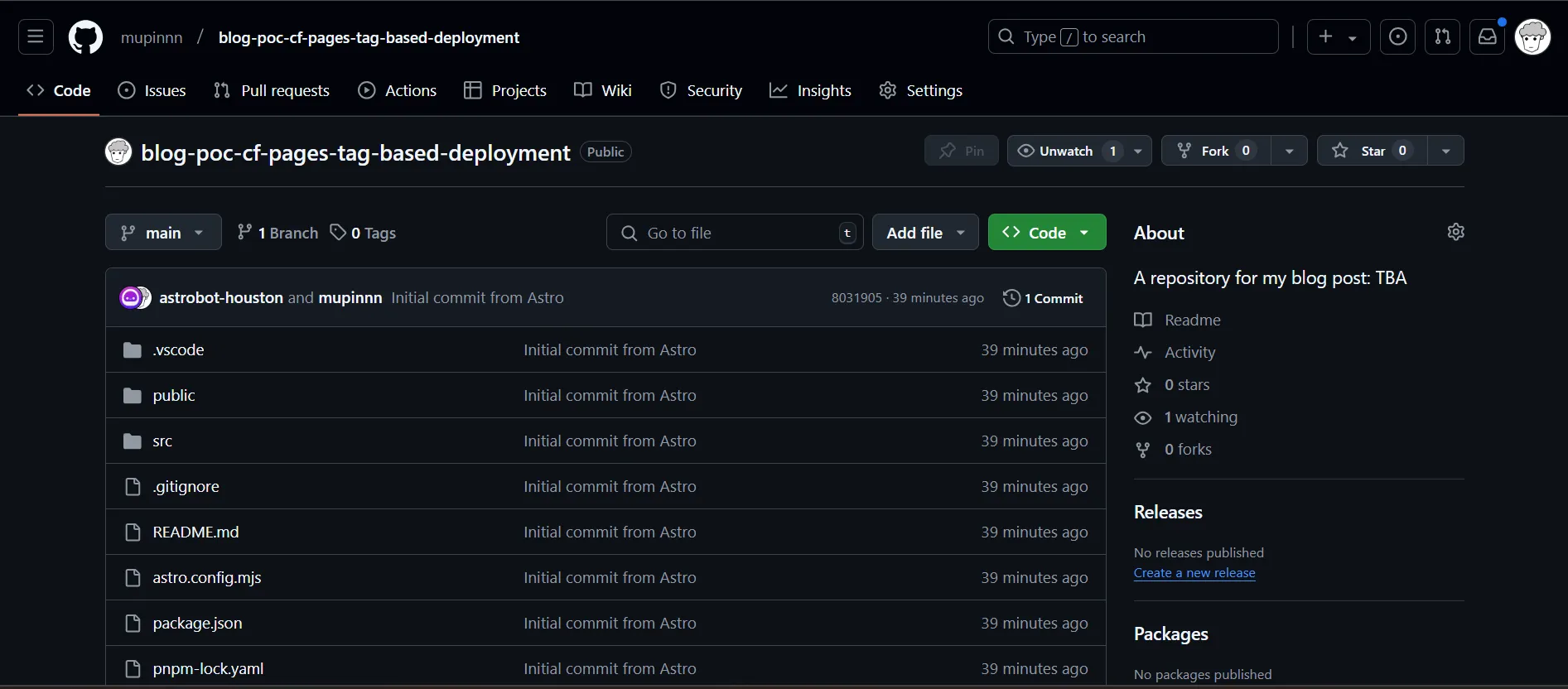Viewport: 1568px width, 689px height.
Task: Open notifications inbox
Action: click(x=1487, y=36)
